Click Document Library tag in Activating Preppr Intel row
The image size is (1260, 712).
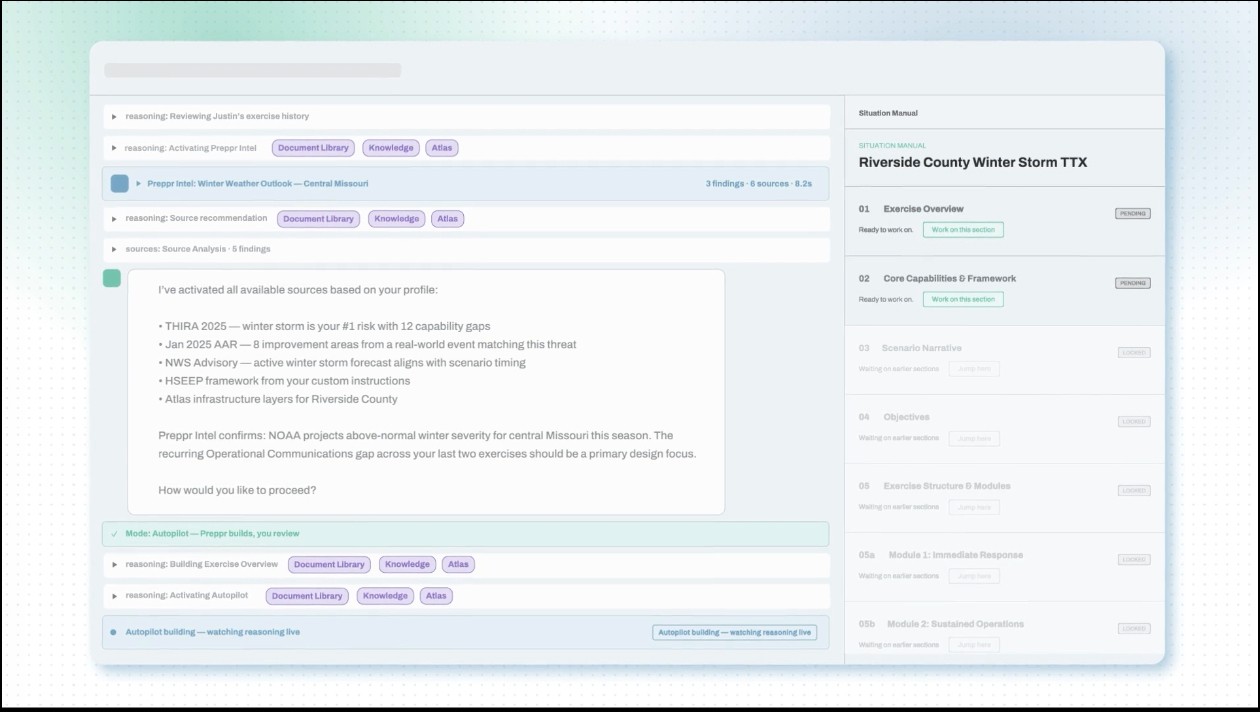click(x=313, y=148)
